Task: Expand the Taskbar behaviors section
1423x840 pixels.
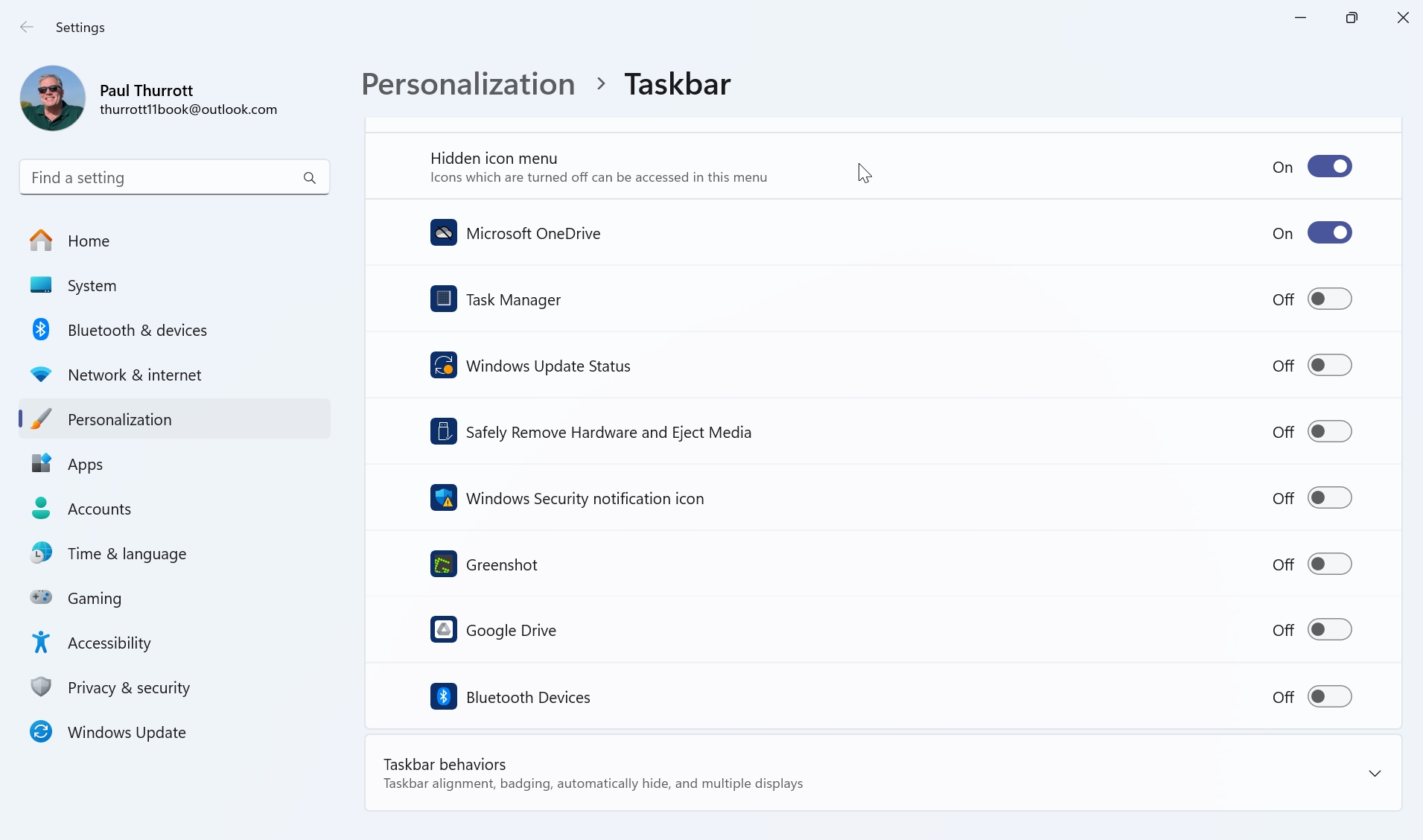Action: click(x=1374, y=774)
